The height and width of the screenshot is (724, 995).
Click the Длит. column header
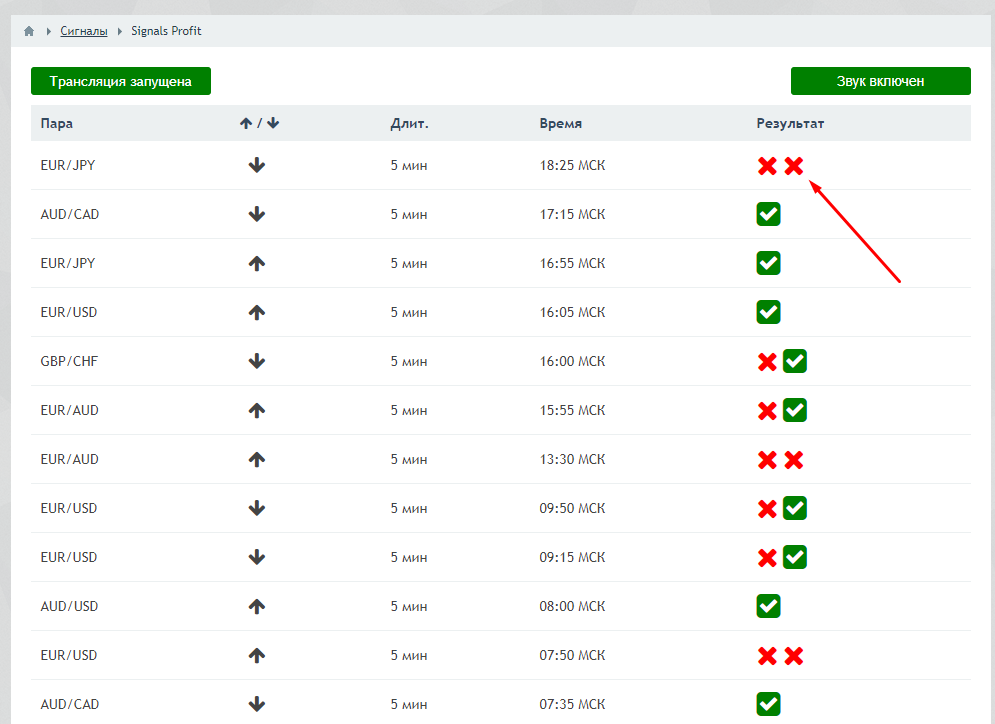tap(409, 124)
